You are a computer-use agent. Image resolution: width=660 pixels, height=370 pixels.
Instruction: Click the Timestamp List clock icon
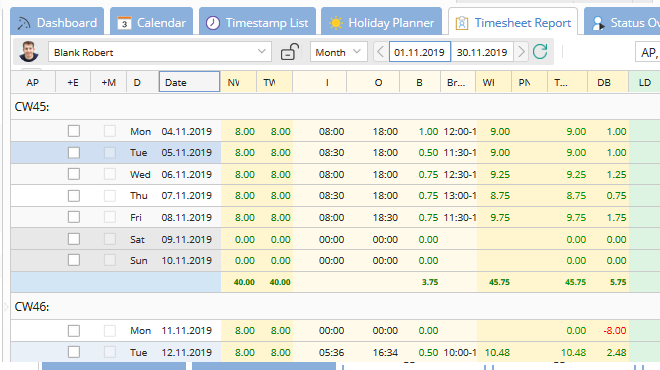[213, 23]
